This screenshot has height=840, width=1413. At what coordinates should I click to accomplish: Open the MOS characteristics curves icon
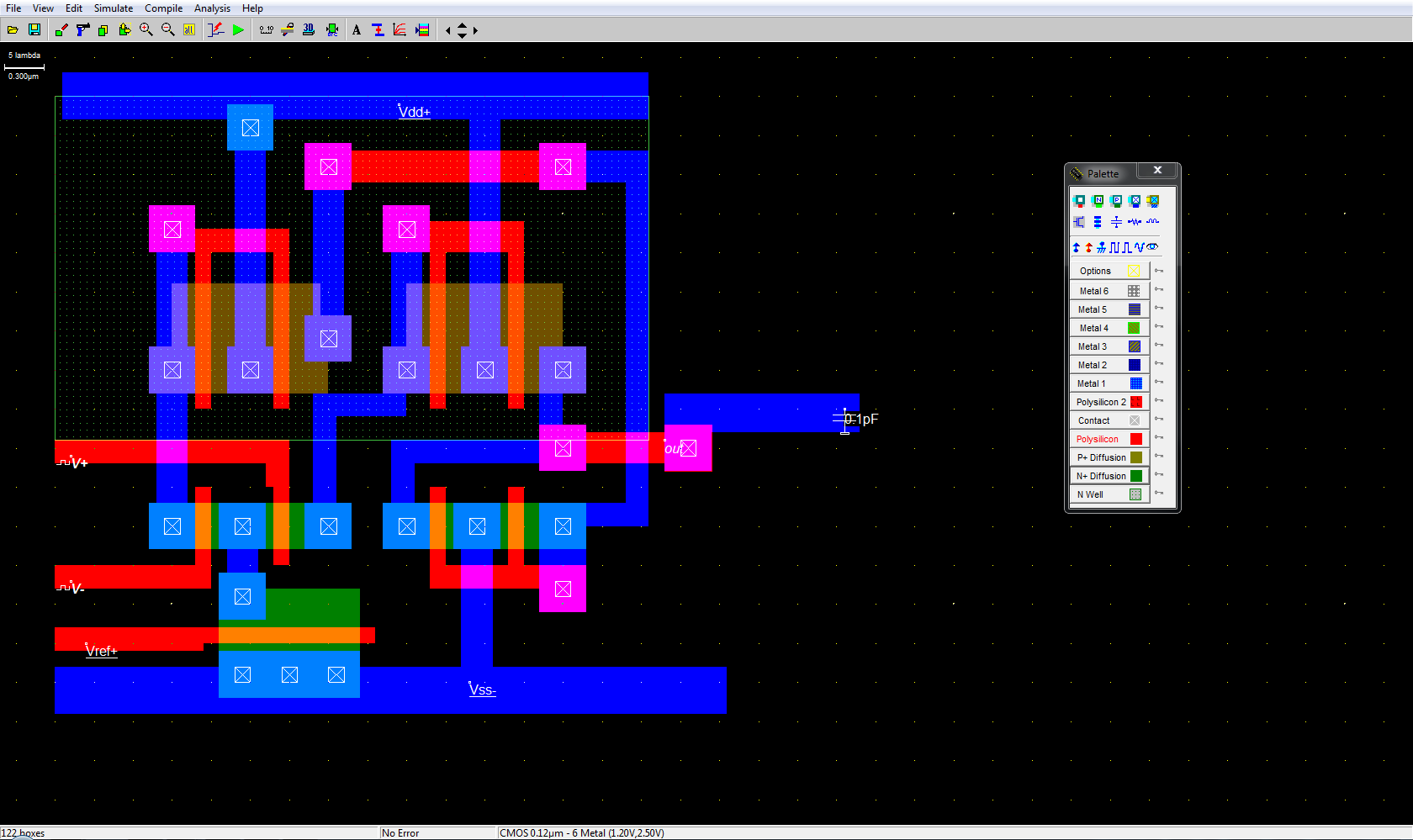click(x=400, y=30)
